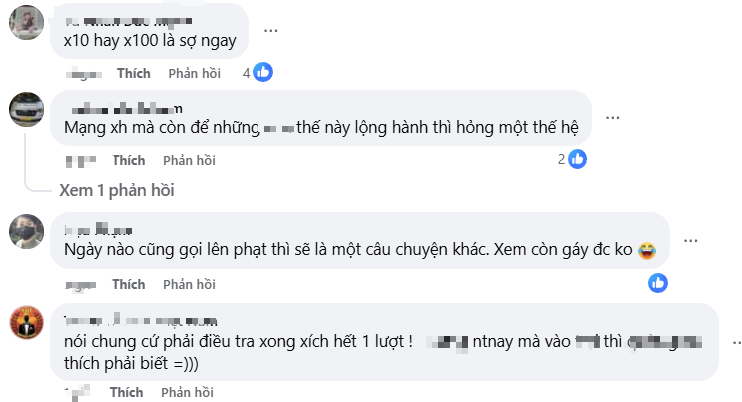Reply to the 'Mạng xh' comment

click(190, 160)
